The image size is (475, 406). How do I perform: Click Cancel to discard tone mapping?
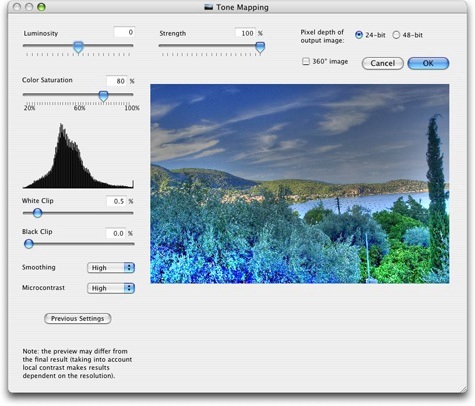click(383, 63)
